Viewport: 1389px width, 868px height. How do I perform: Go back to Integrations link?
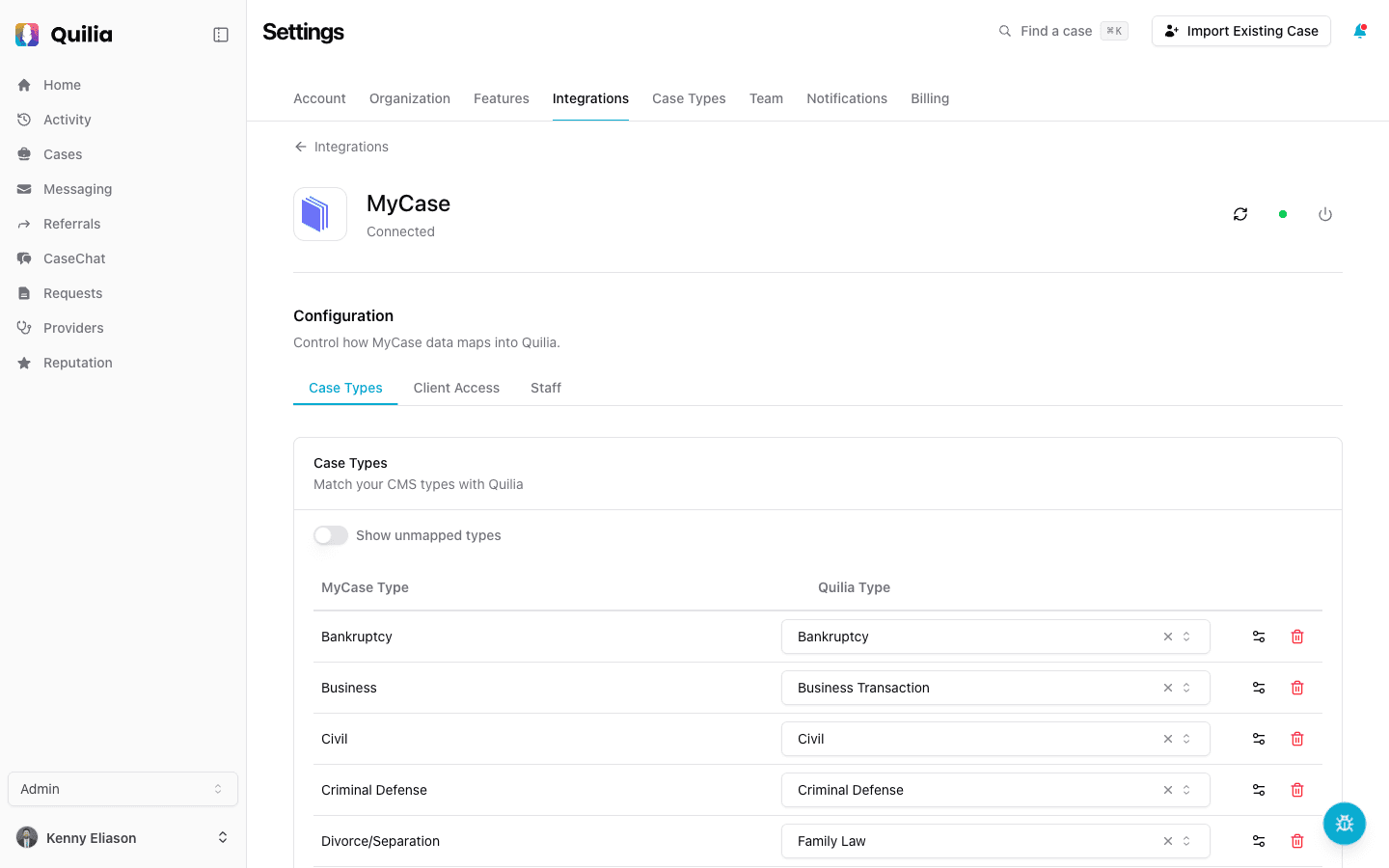pyautogui.click(x=341, y=147)
